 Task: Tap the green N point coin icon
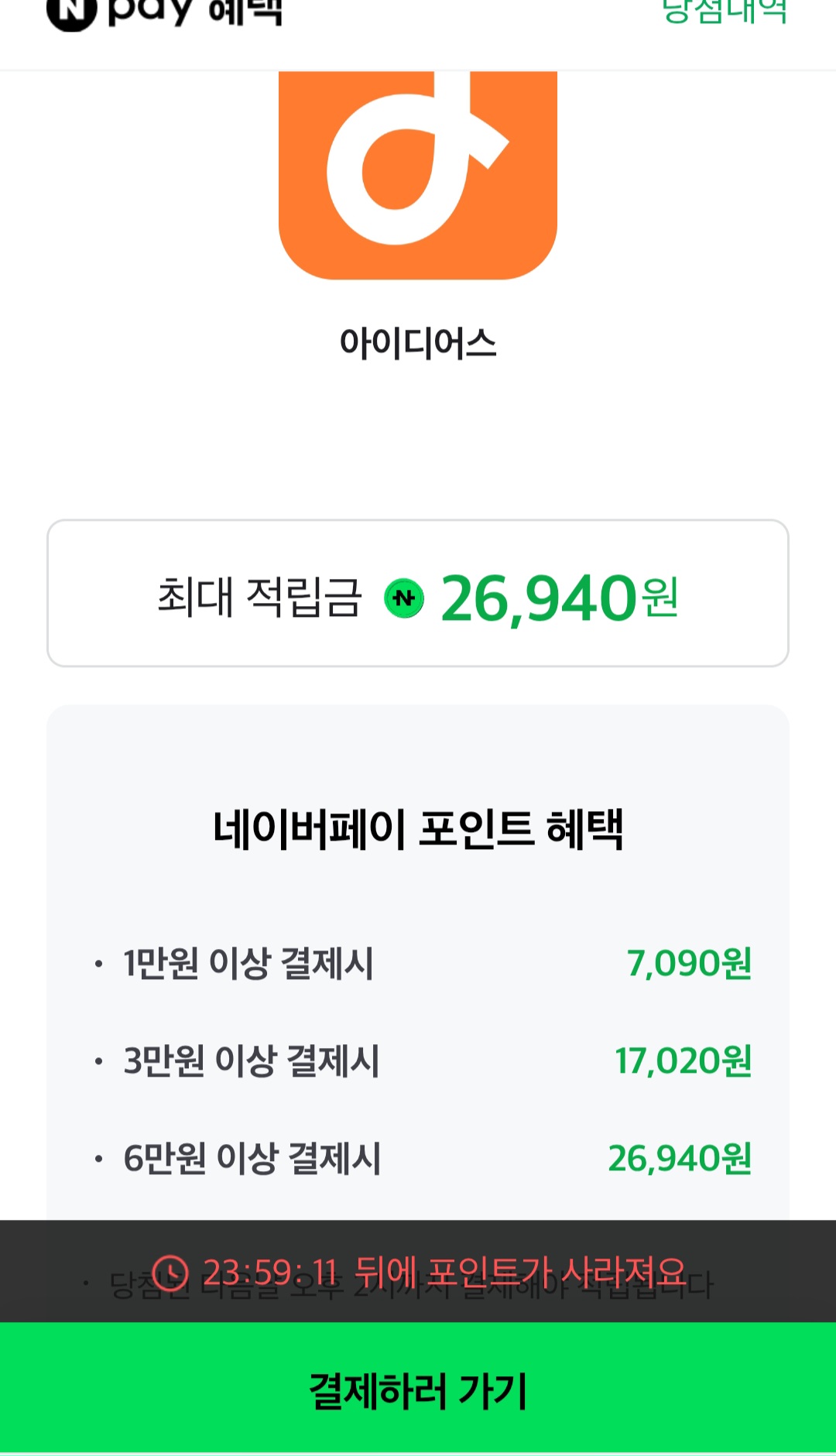point(404,598)
